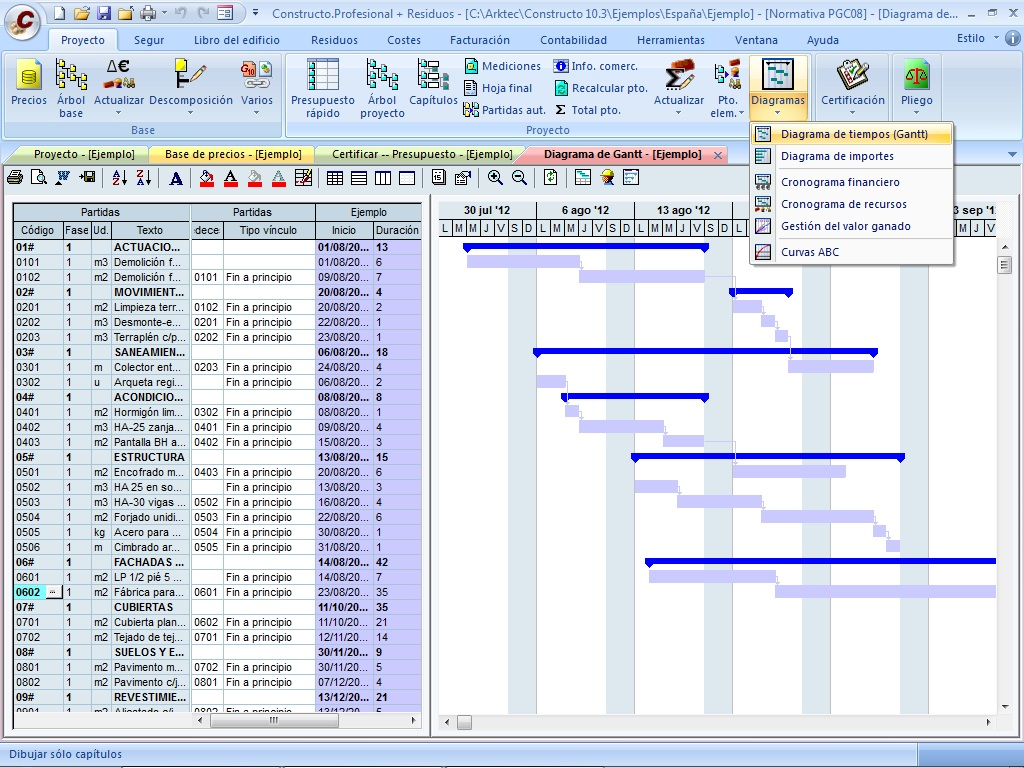The image size is (1024, 768).
Task: Click the print icon in the Gantt toolbar
Action: click(15, 178)
